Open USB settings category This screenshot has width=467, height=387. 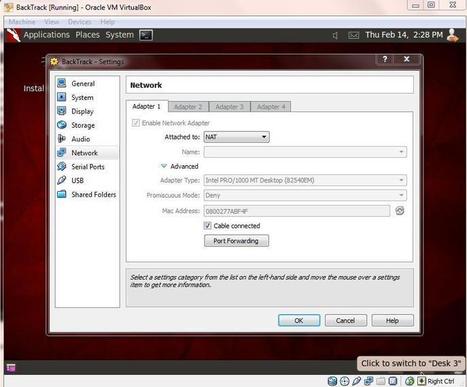[x=87, y=180]
